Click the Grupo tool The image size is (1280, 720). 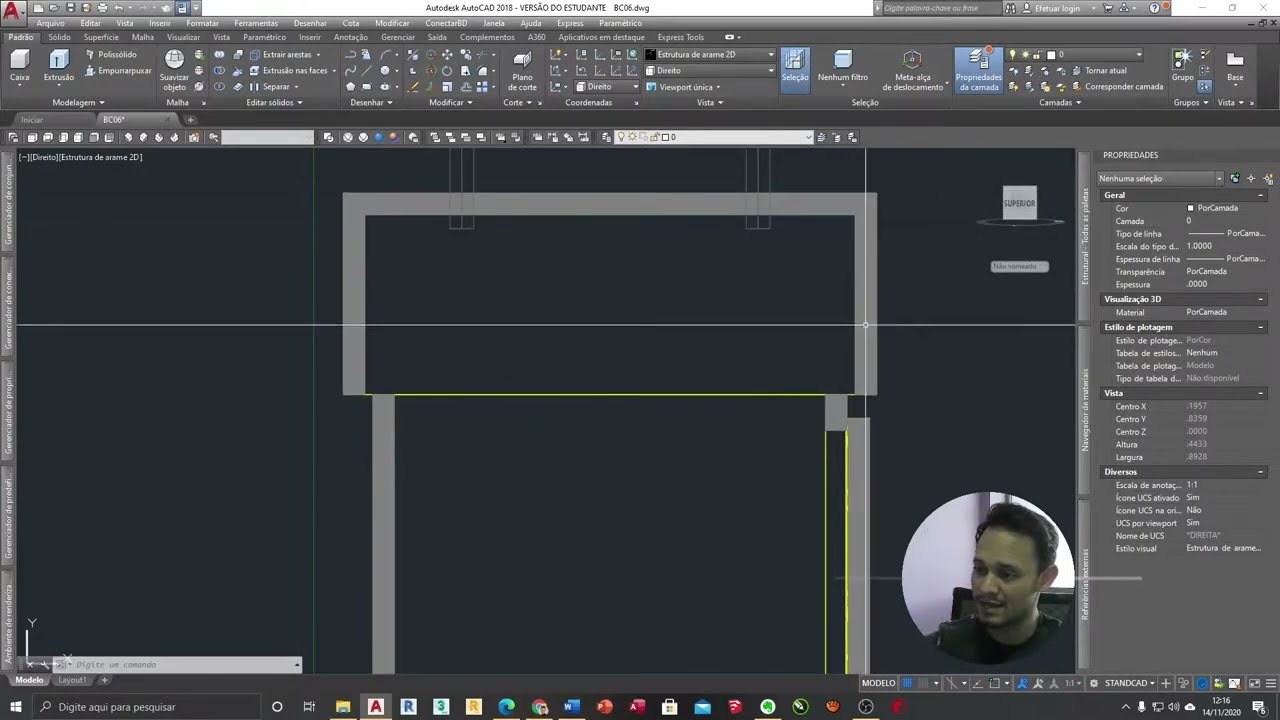pos(1183,66)
